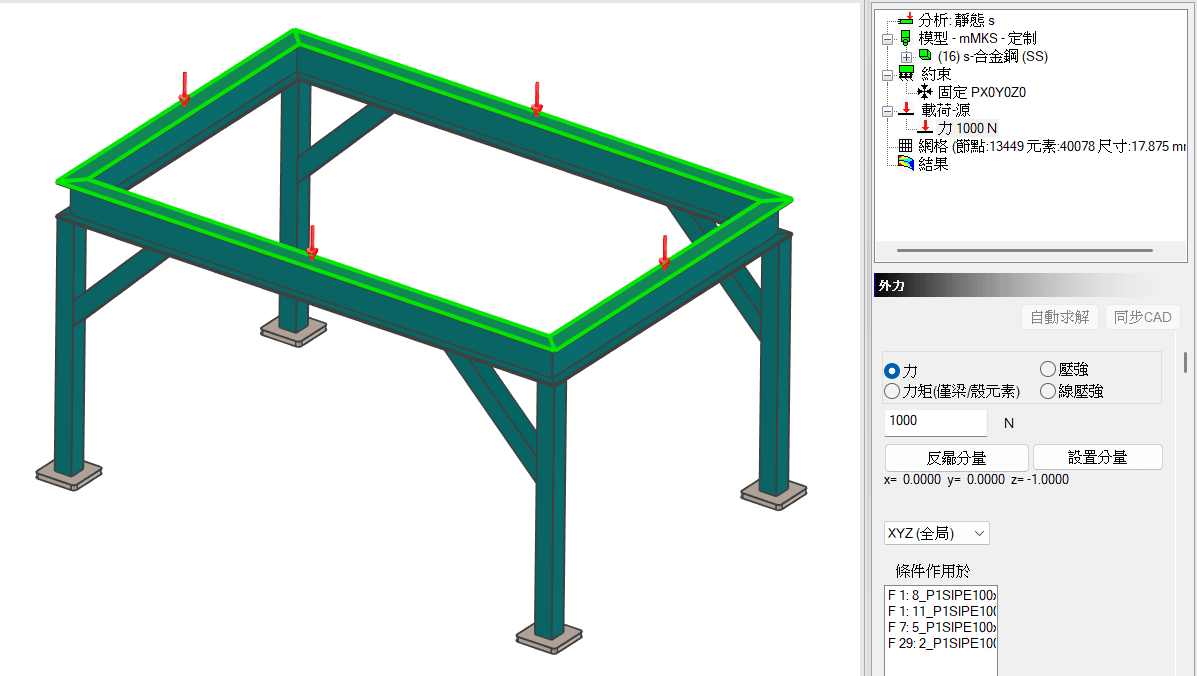The height and width of the screenshot is (676, 1197).
Task: Click the back-right beam red force arrow
Action: [x=537, y=98]
